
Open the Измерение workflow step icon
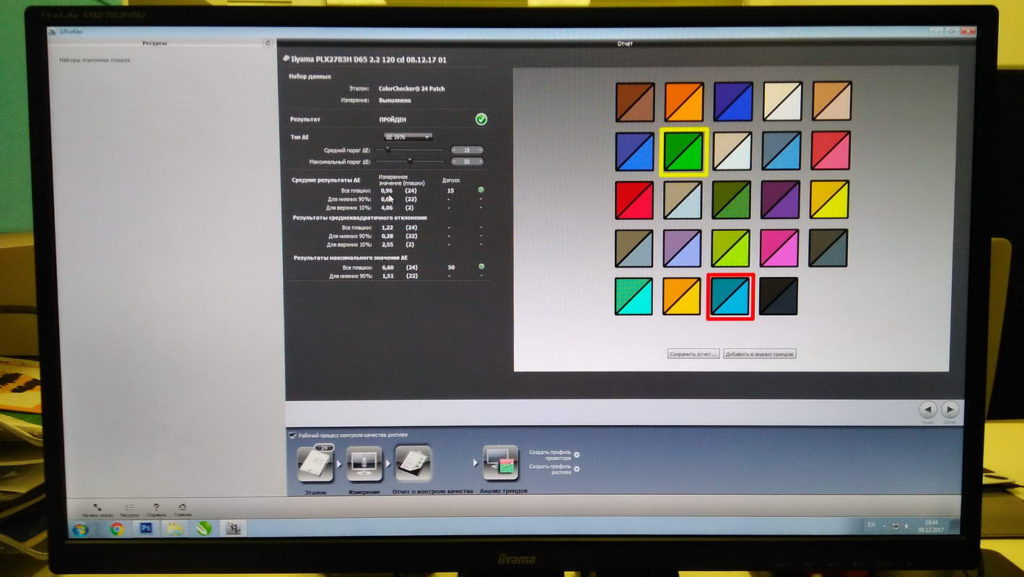(x=364, y=464)
